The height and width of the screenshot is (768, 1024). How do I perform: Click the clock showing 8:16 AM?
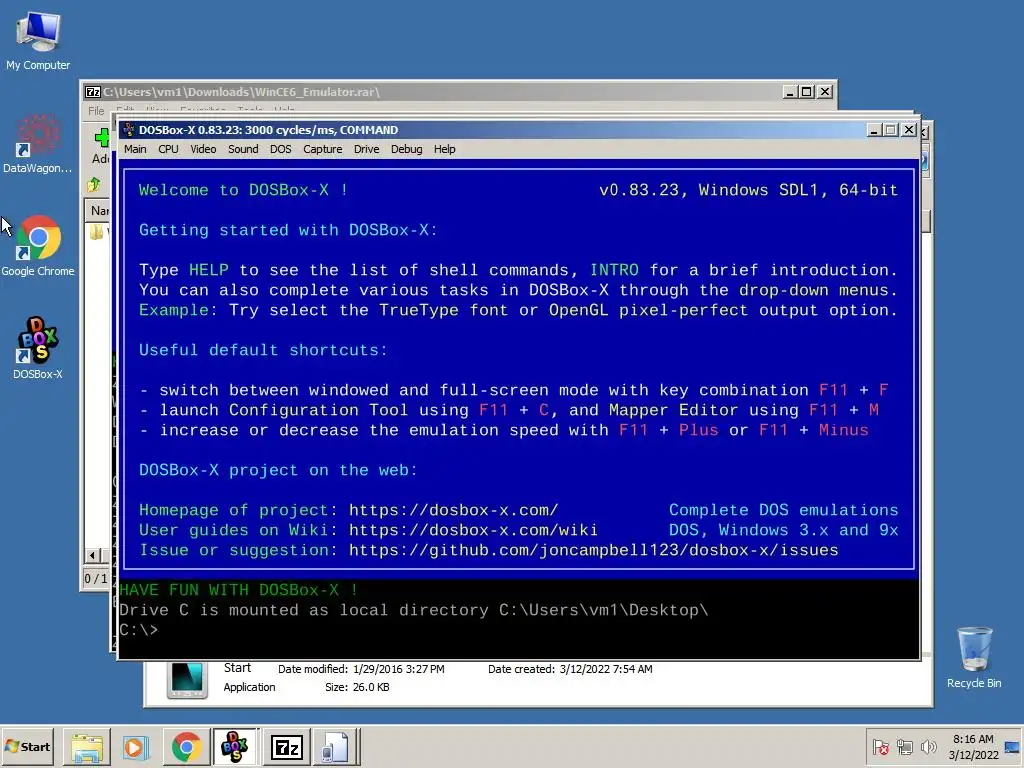tap(973, 746)
